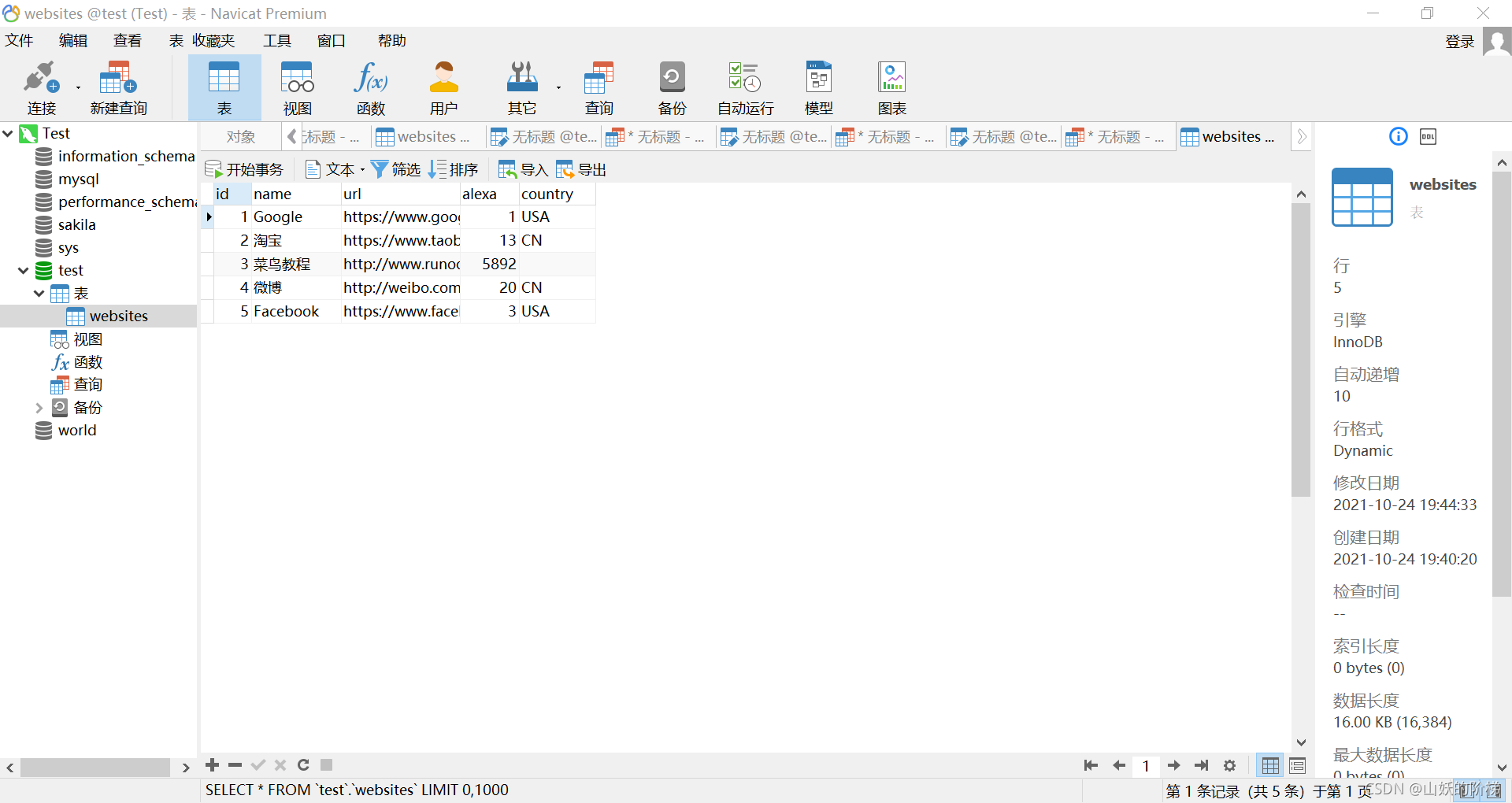Open the 其它 dropdown arrow

click(558, 88)
